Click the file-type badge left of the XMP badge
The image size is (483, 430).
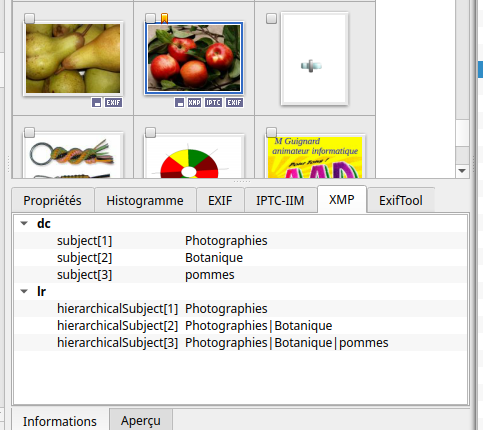[x=179, y=103]
